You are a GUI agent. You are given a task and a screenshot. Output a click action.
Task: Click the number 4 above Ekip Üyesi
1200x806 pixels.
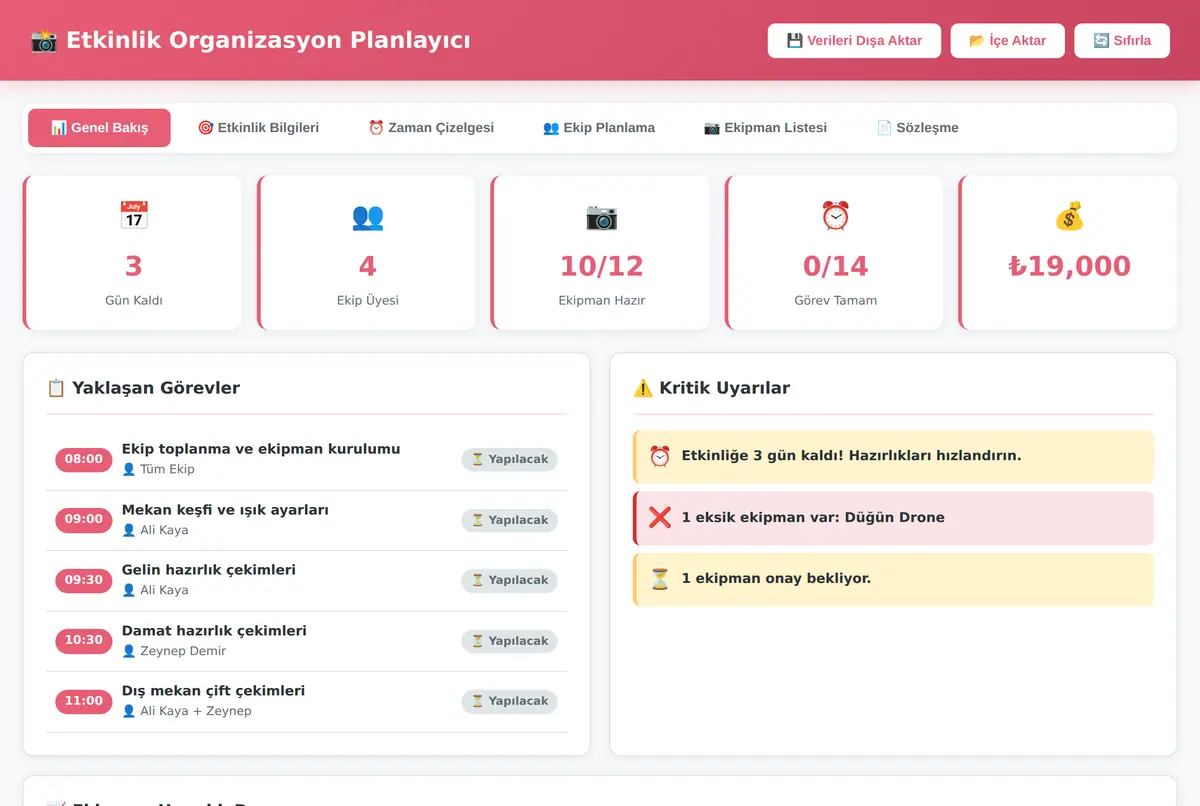tap(368, 266)
